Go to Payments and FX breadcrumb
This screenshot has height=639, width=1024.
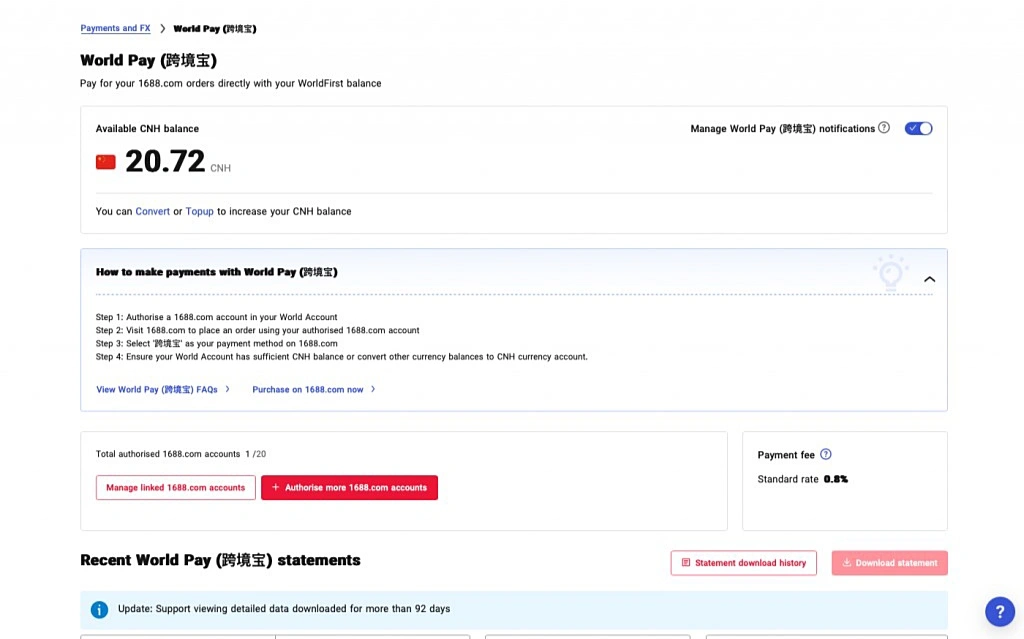tap(115, 29)
